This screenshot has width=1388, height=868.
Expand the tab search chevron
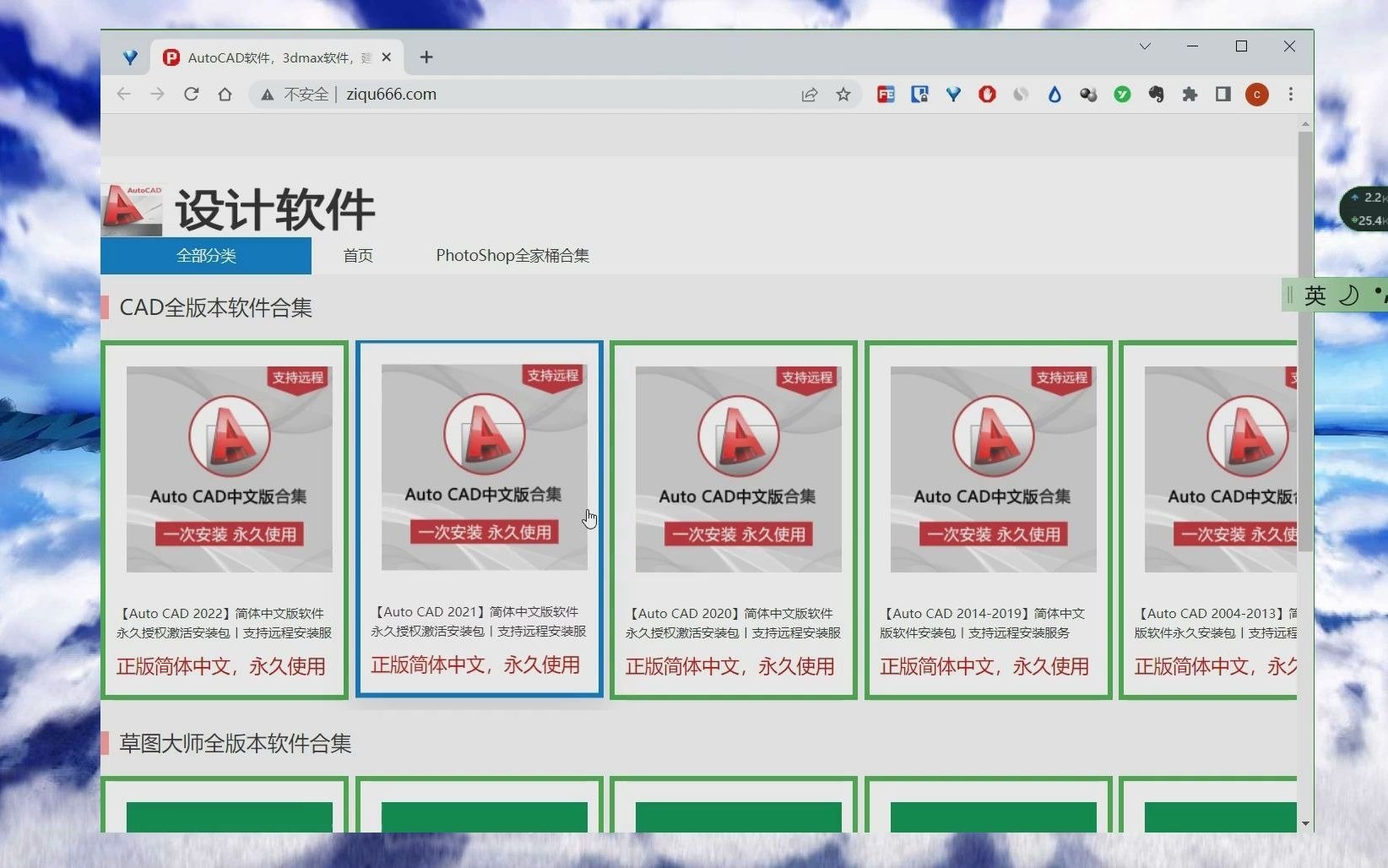1145,46
